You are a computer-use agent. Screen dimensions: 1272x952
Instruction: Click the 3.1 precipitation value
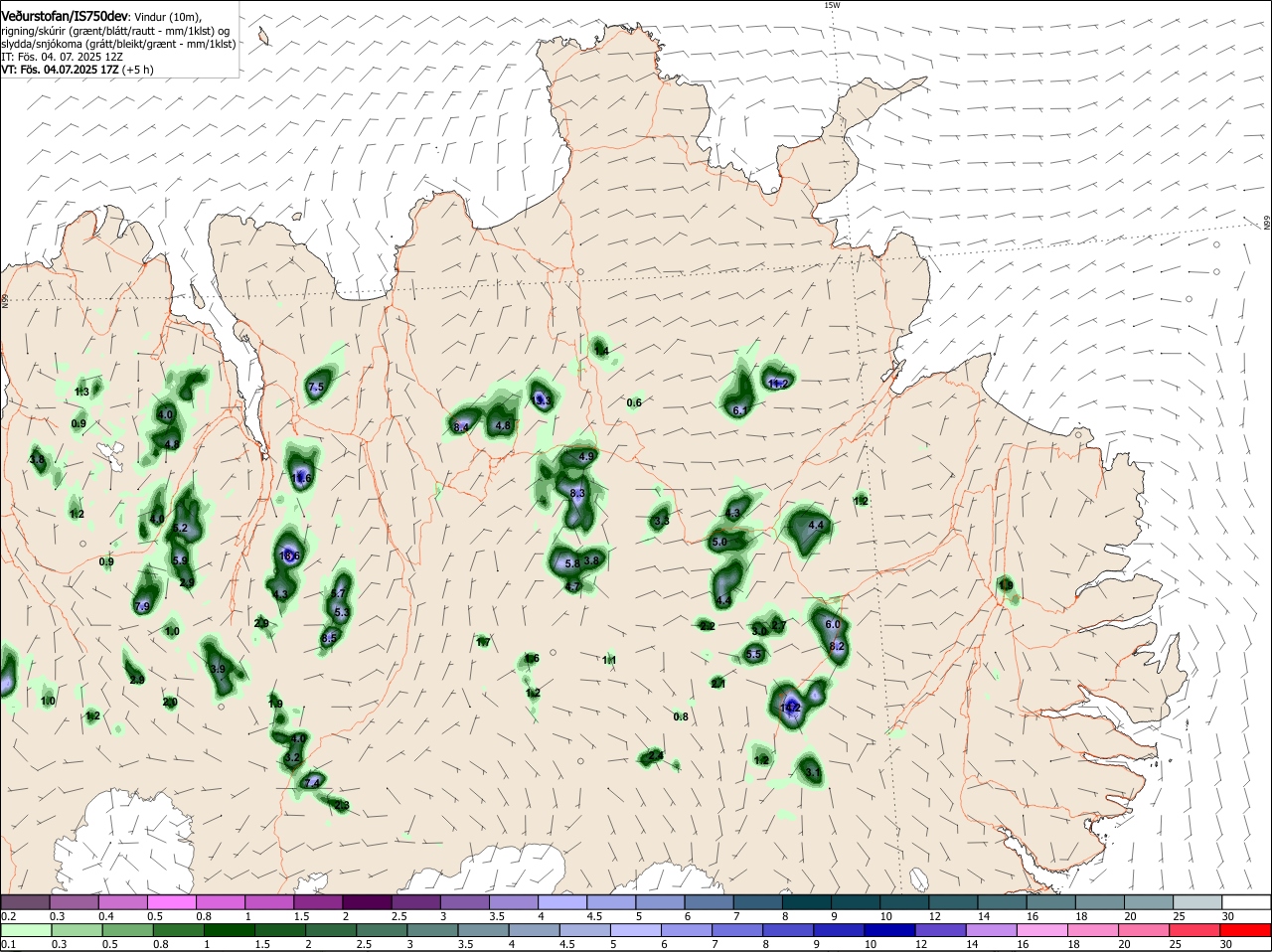click(812, 771)
